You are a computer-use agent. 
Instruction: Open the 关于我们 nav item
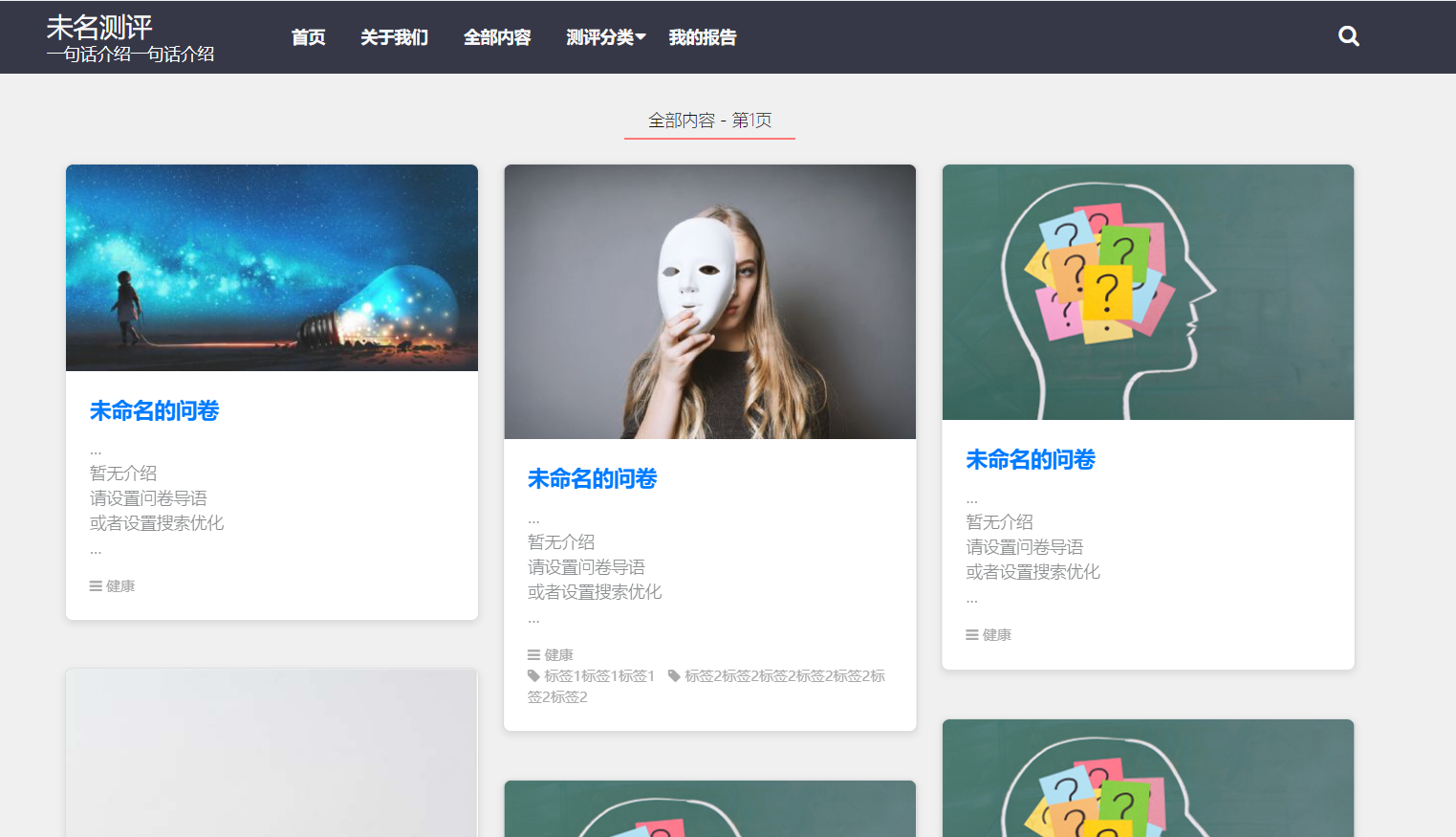394,37
